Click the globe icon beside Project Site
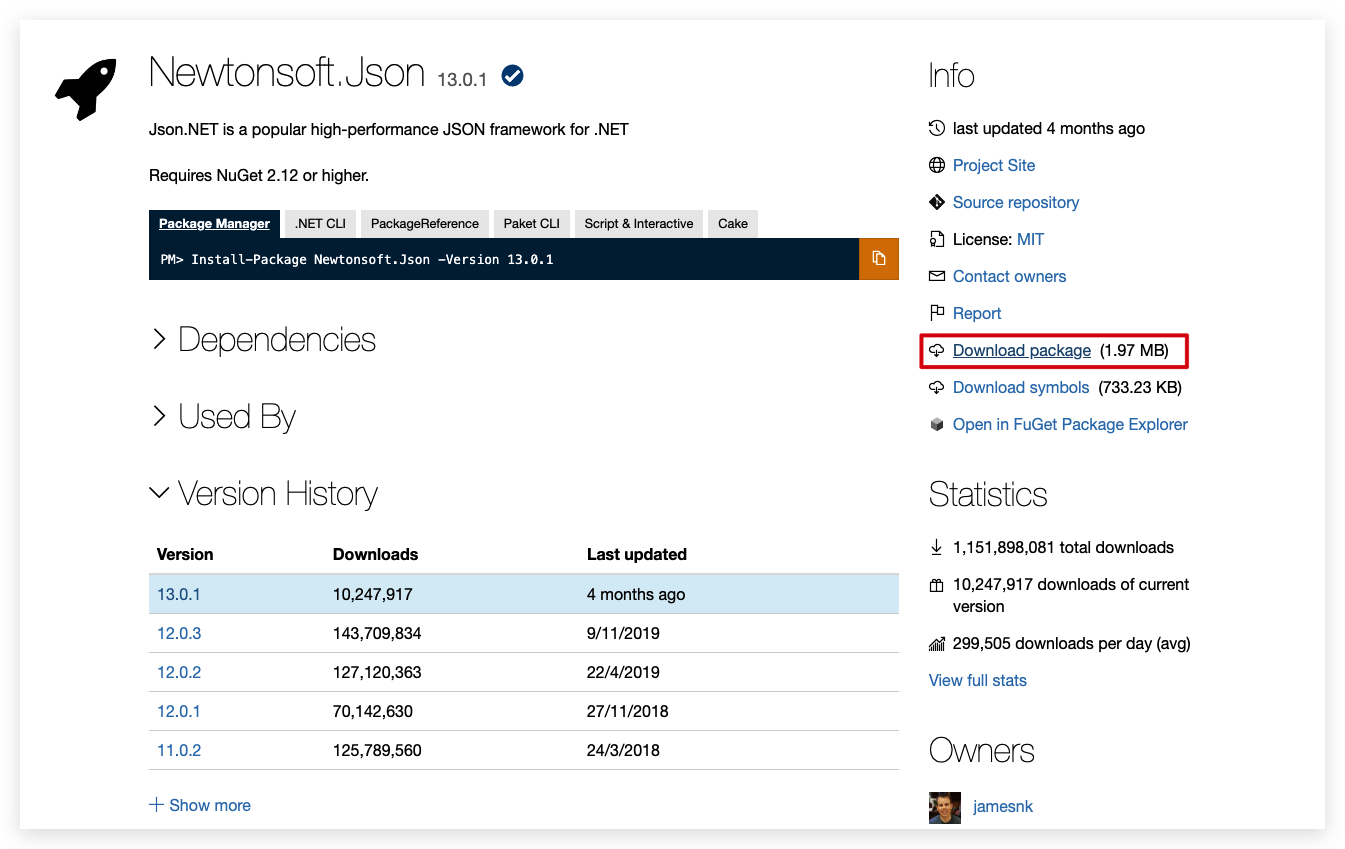1345x849 pixels. [x=937, y=165]
